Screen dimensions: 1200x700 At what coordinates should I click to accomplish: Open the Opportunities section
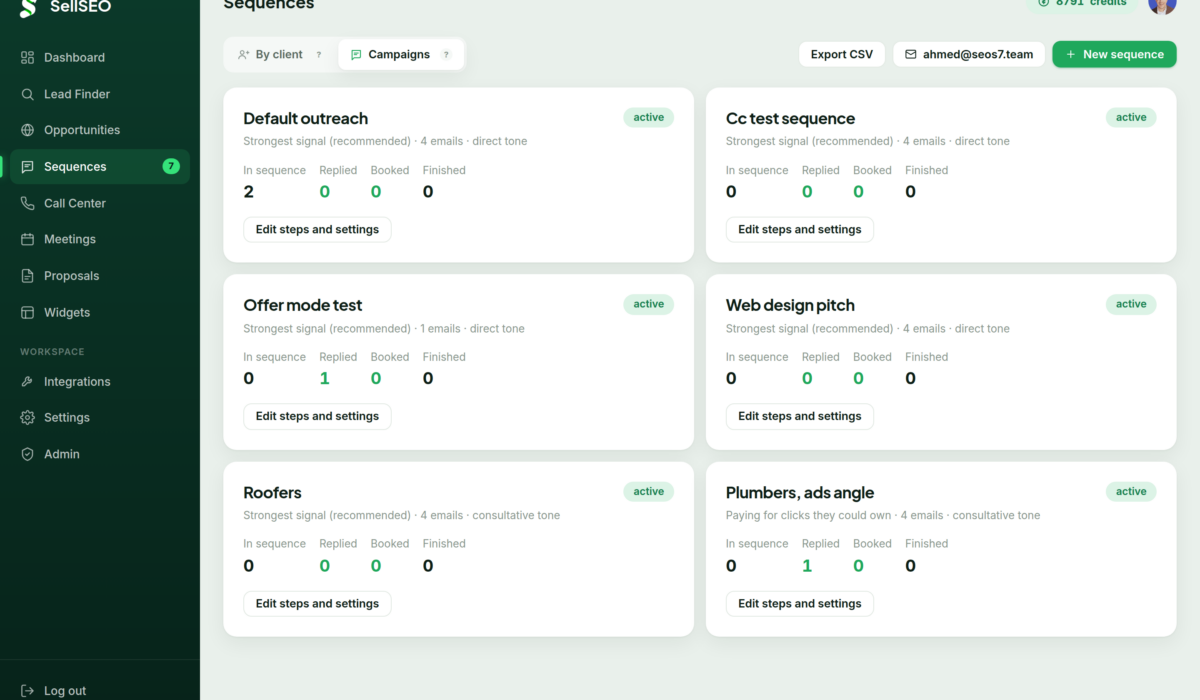(x=100, y=130)
